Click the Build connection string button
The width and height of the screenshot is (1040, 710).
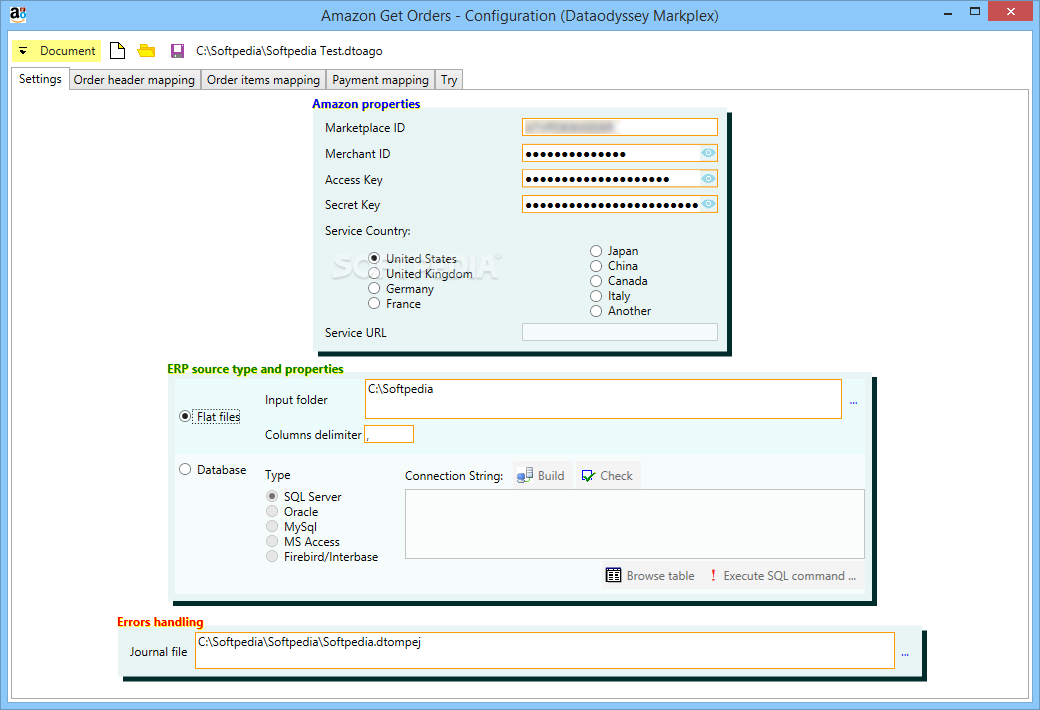tap(541, 475)
